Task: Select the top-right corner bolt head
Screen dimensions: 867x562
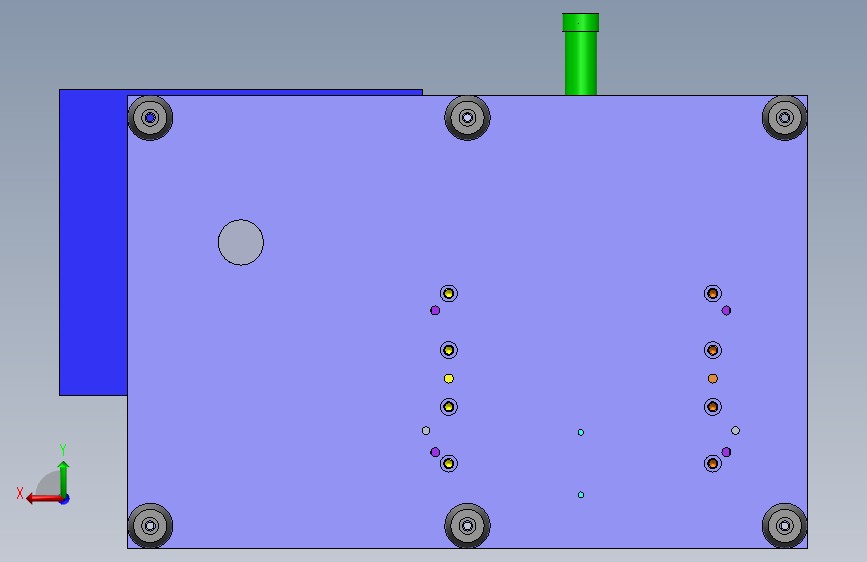Action: coord(784,118)
